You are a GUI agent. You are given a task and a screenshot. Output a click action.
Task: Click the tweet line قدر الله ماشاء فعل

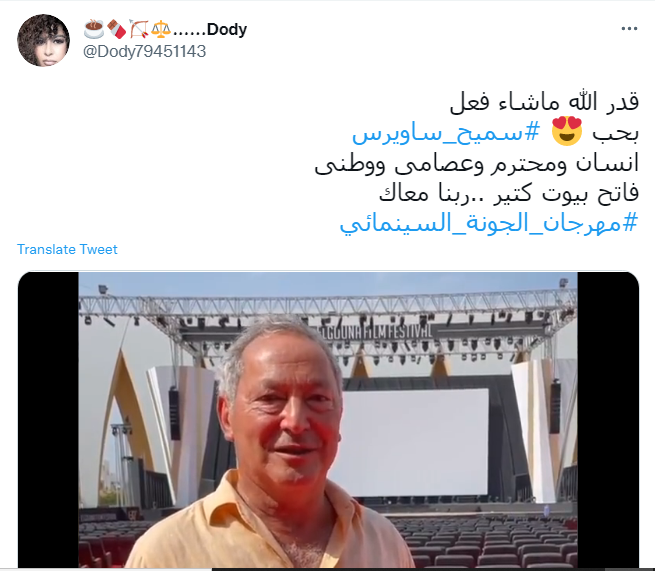click(544, 103)
